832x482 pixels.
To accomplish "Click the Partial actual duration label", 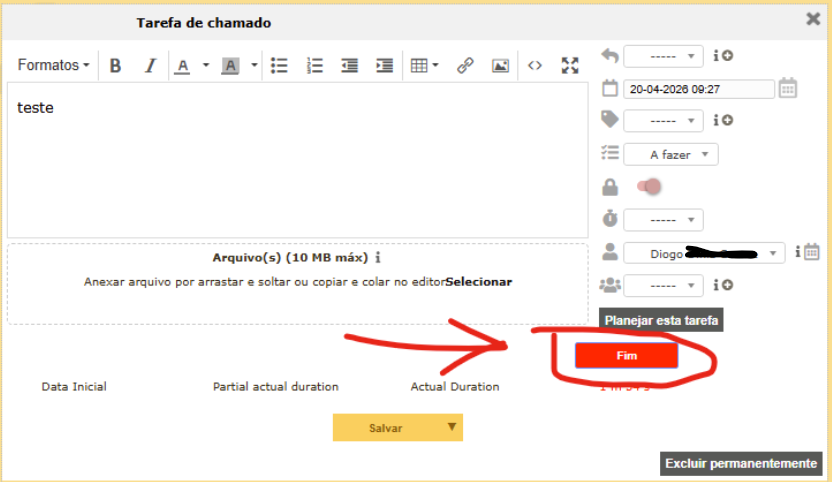I will (275, 386).
